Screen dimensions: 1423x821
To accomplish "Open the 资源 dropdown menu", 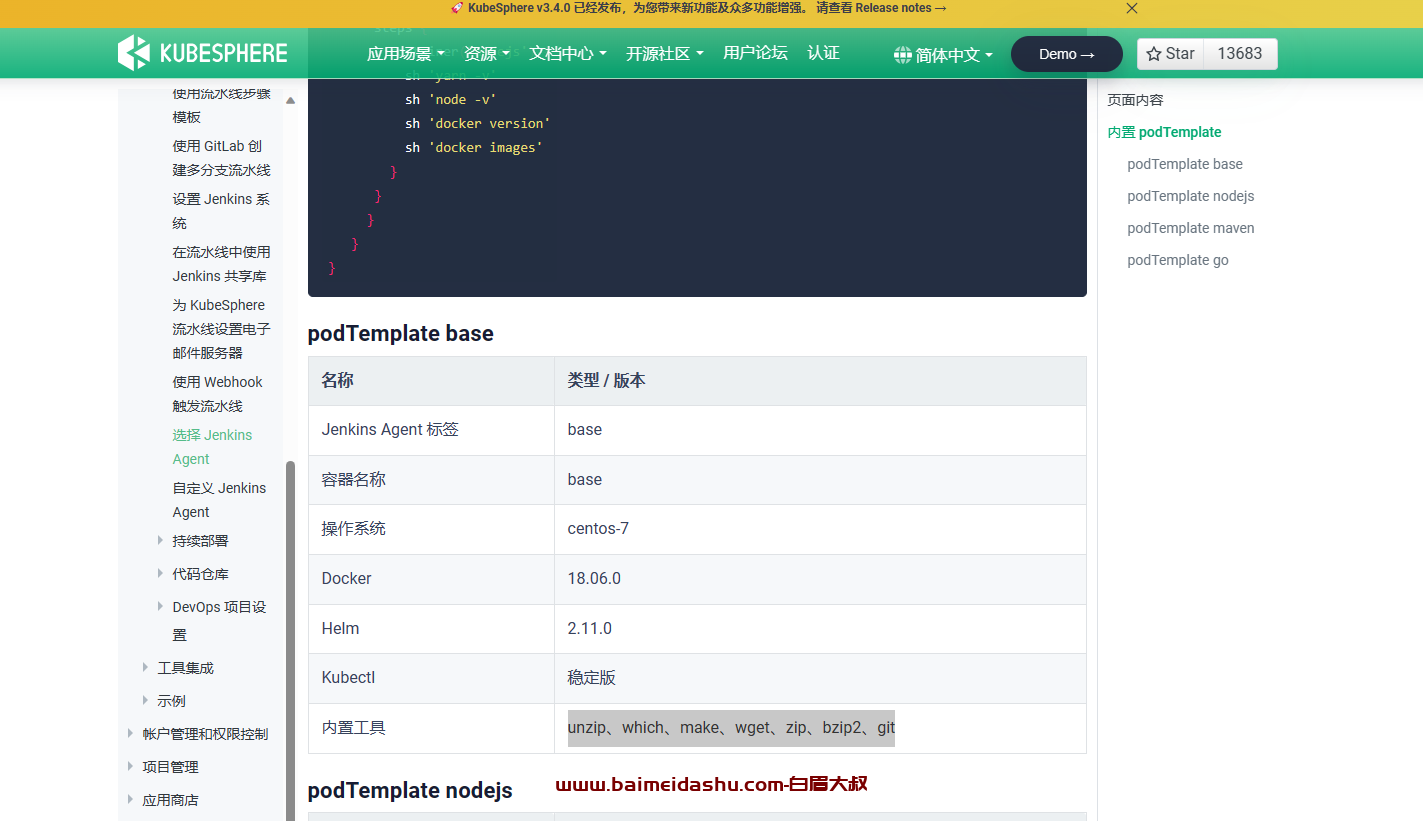I will coord(487,54).
